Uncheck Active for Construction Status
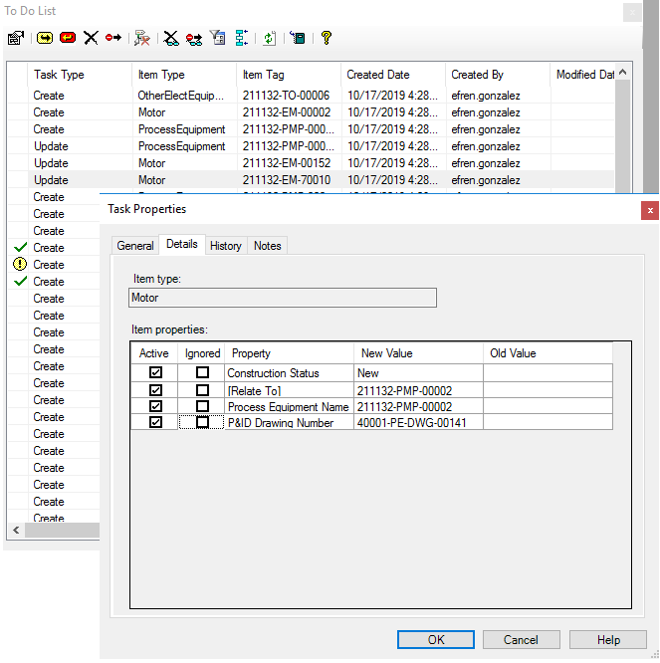This screenshot has width=660, height=663. point(155,373)
